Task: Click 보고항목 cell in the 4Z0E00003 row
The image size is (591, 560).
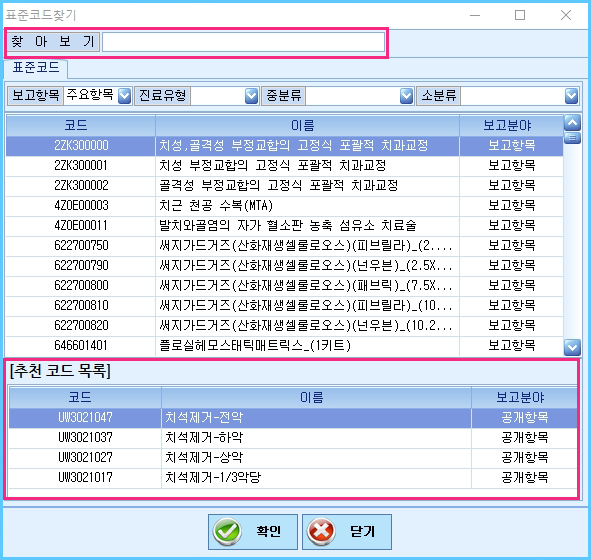Action: 511,205
